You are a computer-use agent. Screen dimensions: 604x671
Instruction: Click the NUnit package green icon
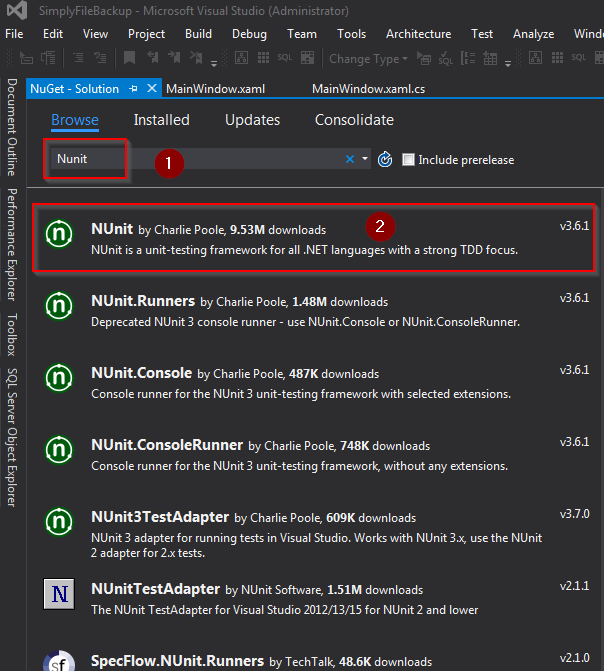pos(59,234)
